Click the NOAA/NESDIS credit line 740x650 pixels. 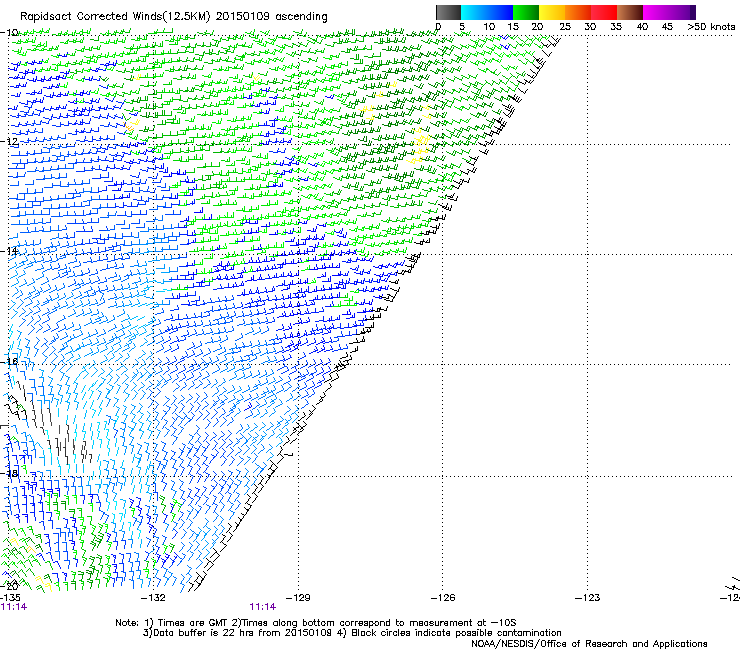589,643
